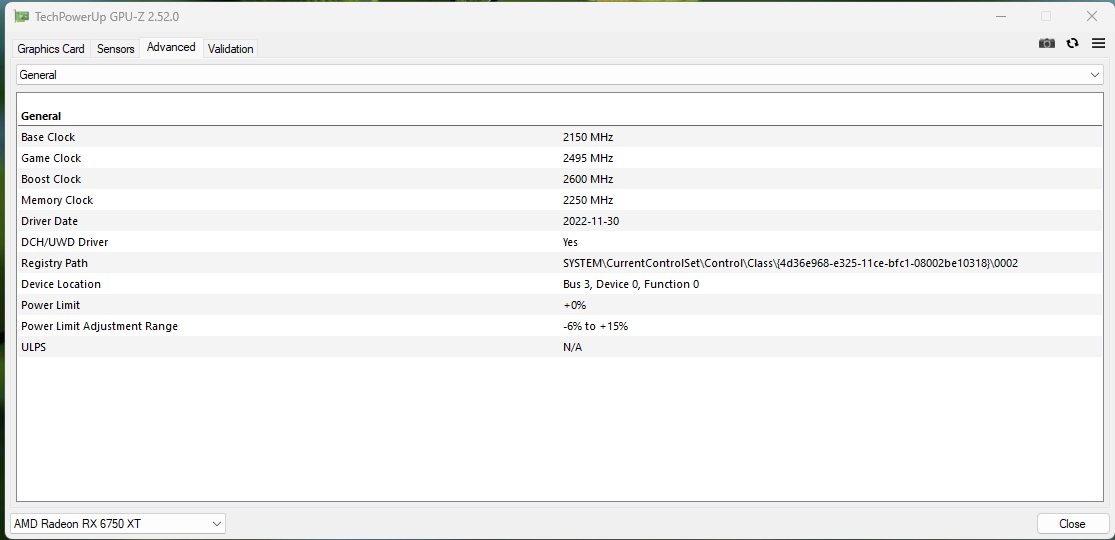Click the General section header in the list
The width and height of the screenshot is (1115, 540).
(41, 116)
